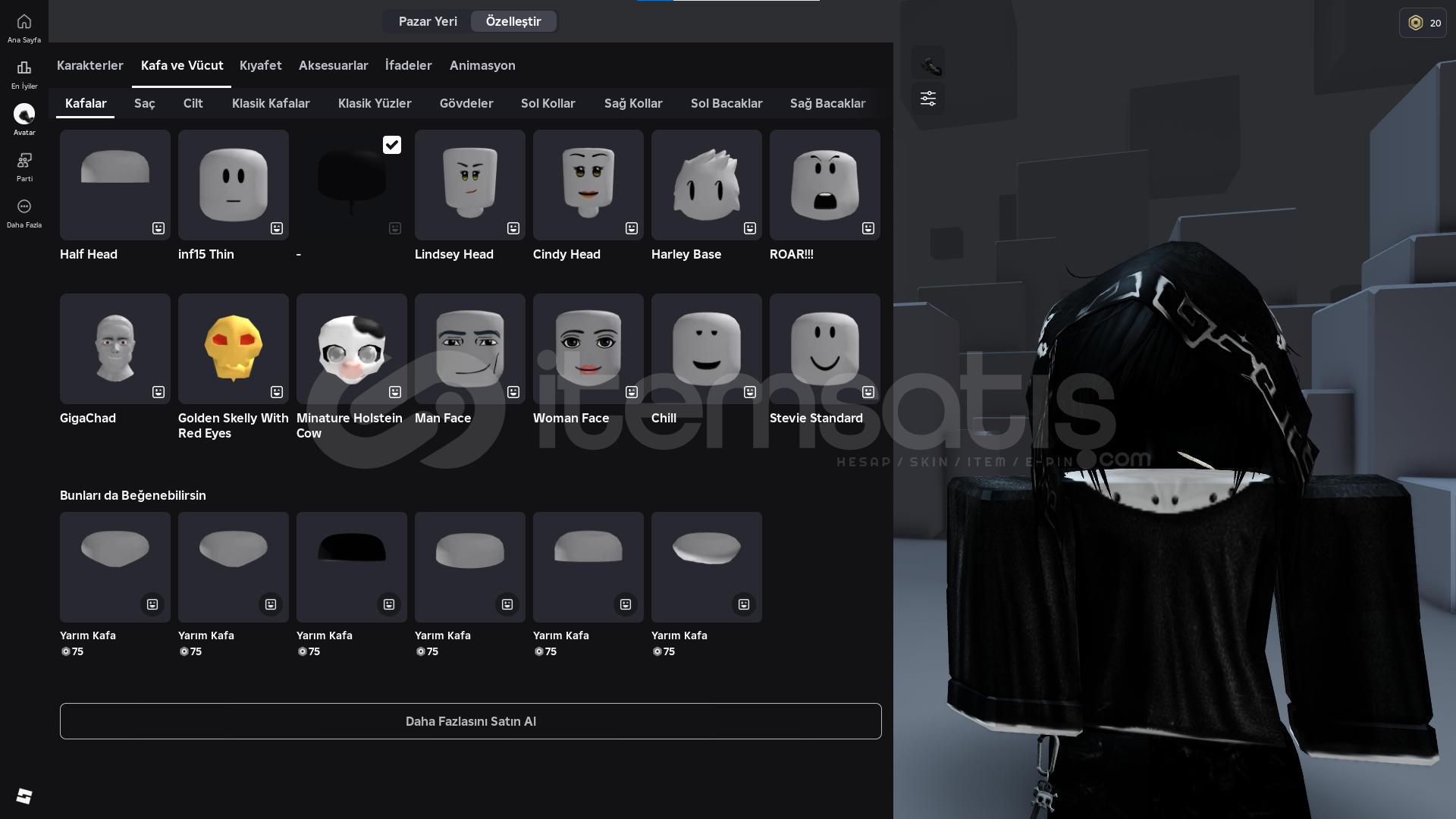This screenshot has width=1456, height=819.
Task: Click the Roblox logo icon
Action: [24, 795]
